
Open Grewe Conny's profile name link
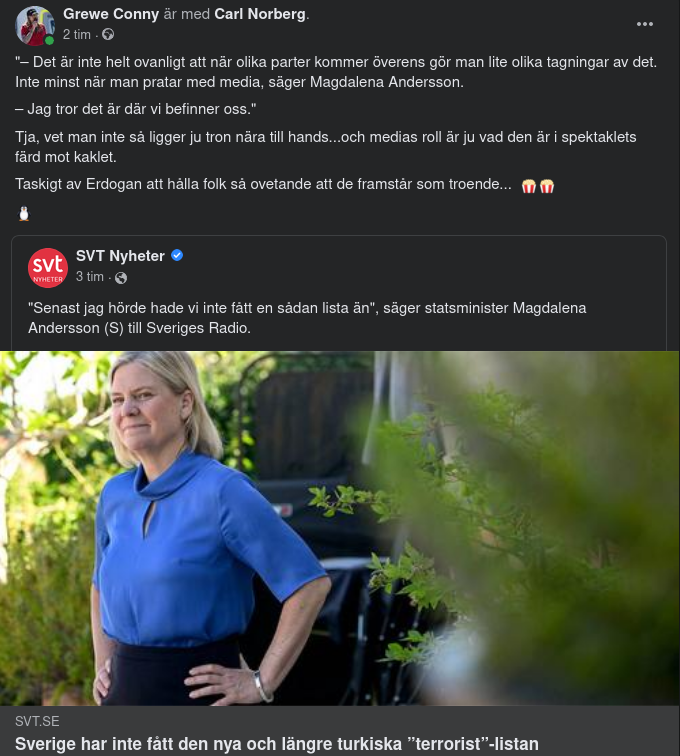click(x=111, y=14)
